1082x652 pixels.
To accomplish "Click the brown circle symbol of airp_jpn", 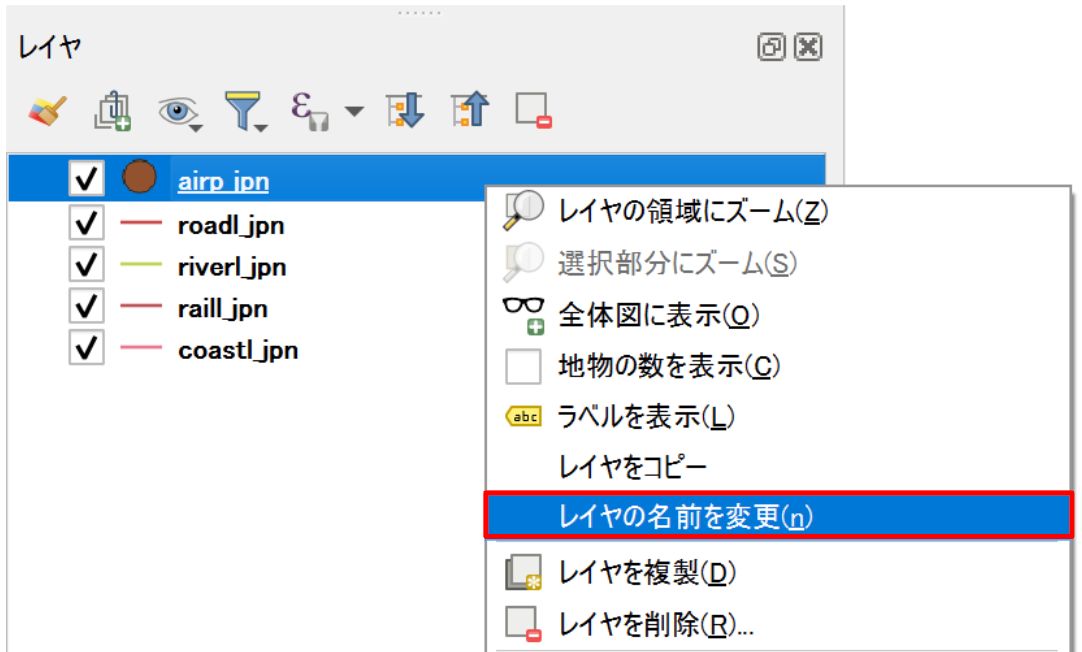I will coord(139,177).
